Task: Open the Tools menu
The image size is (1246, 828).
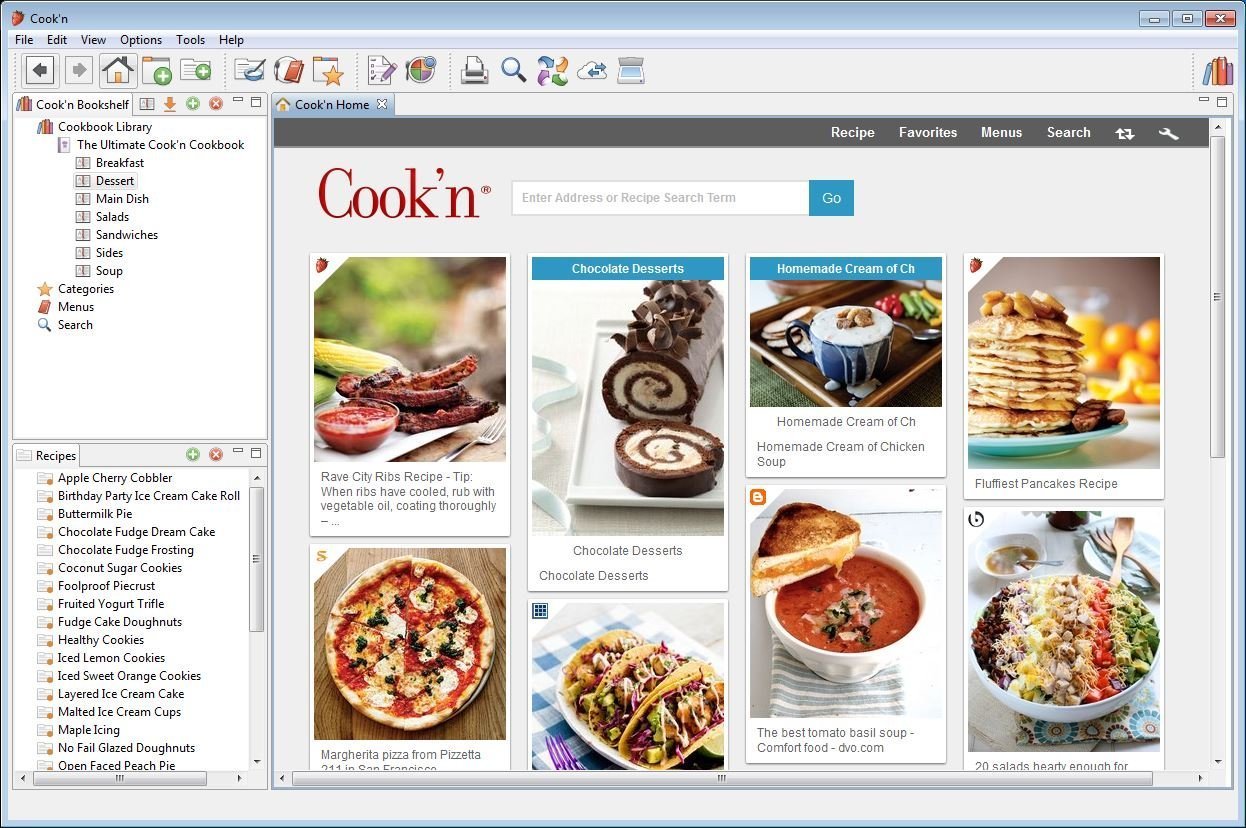Action: [x=190, y=40]
